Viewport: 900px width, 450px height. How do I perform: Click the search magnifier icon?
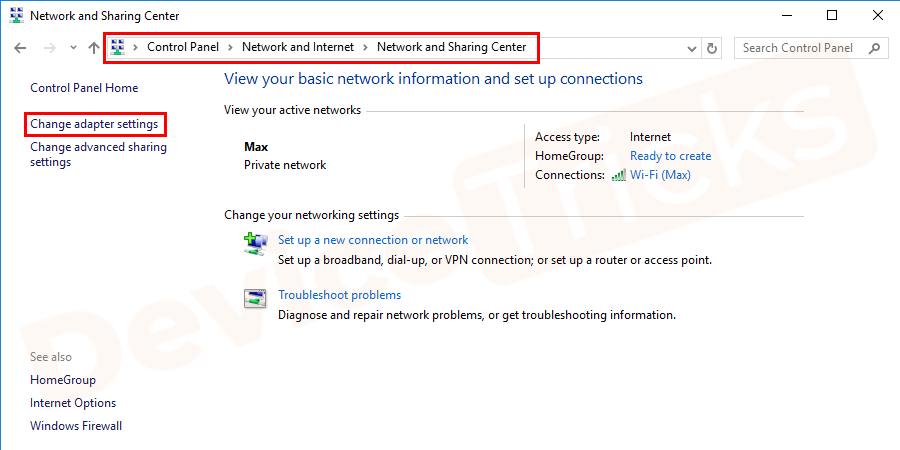874,48
